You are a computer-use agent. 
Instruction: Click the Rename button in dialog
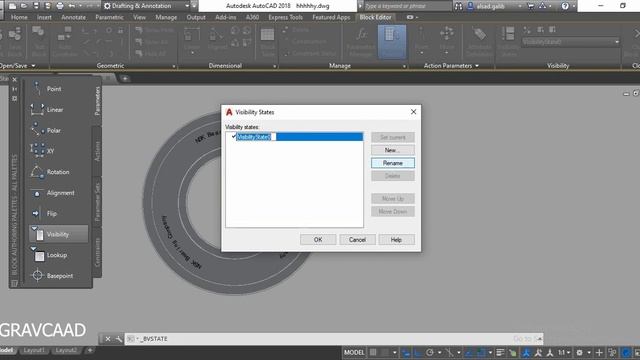coord(393,163)
